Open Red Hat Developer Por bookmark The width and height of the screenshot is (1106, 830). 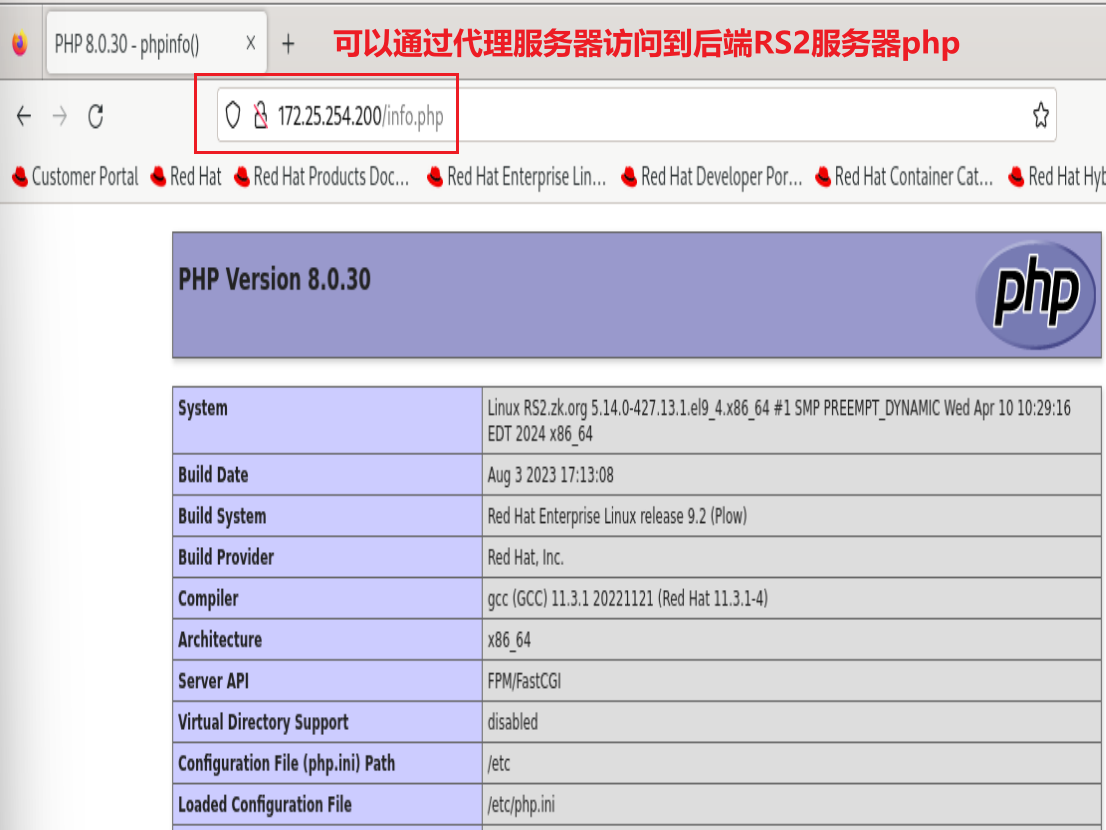coord(712,176)
